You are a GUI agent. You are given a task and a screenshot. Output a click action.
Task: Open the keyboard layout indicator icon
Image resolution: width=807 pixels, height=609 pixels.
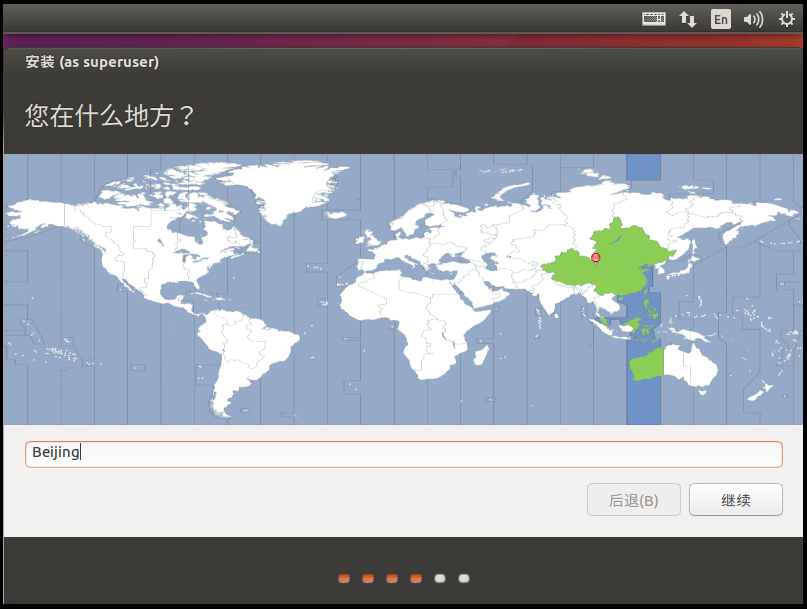point(654,19)
